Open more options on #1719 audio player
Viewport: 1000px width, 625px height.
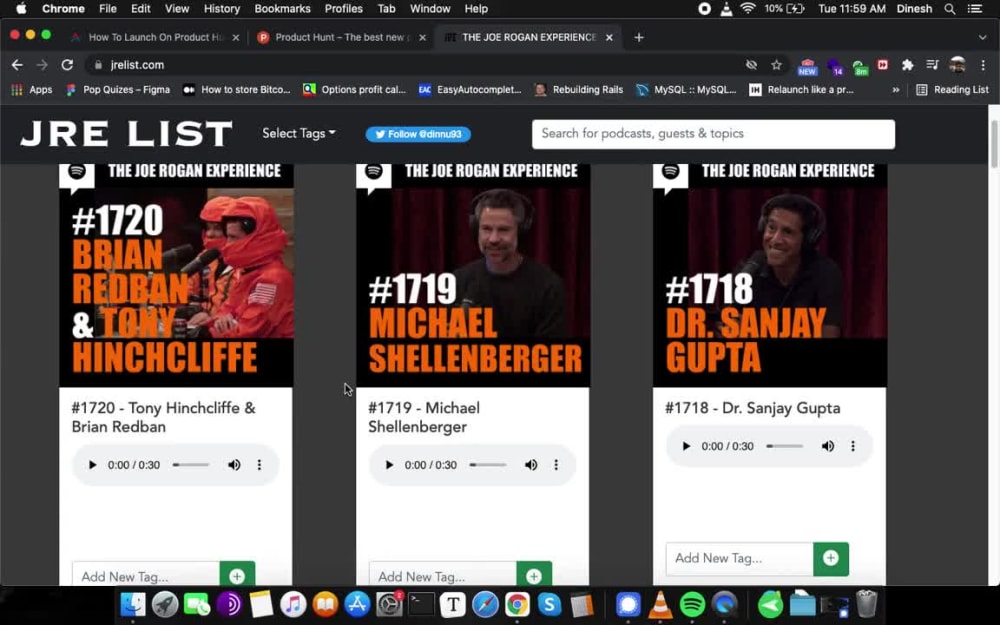(x=556, y=465)
